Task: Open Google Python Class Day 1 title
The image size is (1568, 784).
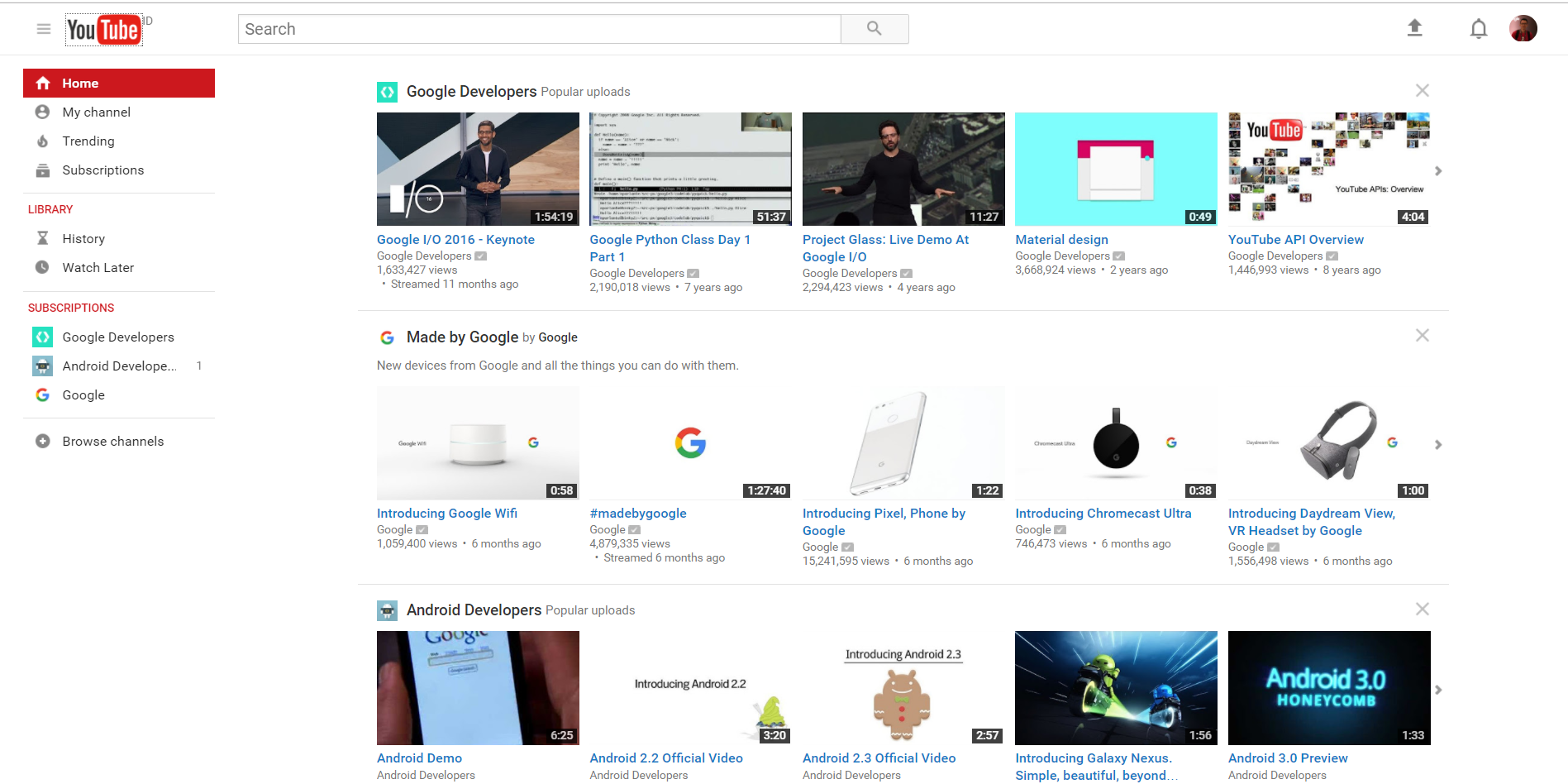Action: pos(670,248)
